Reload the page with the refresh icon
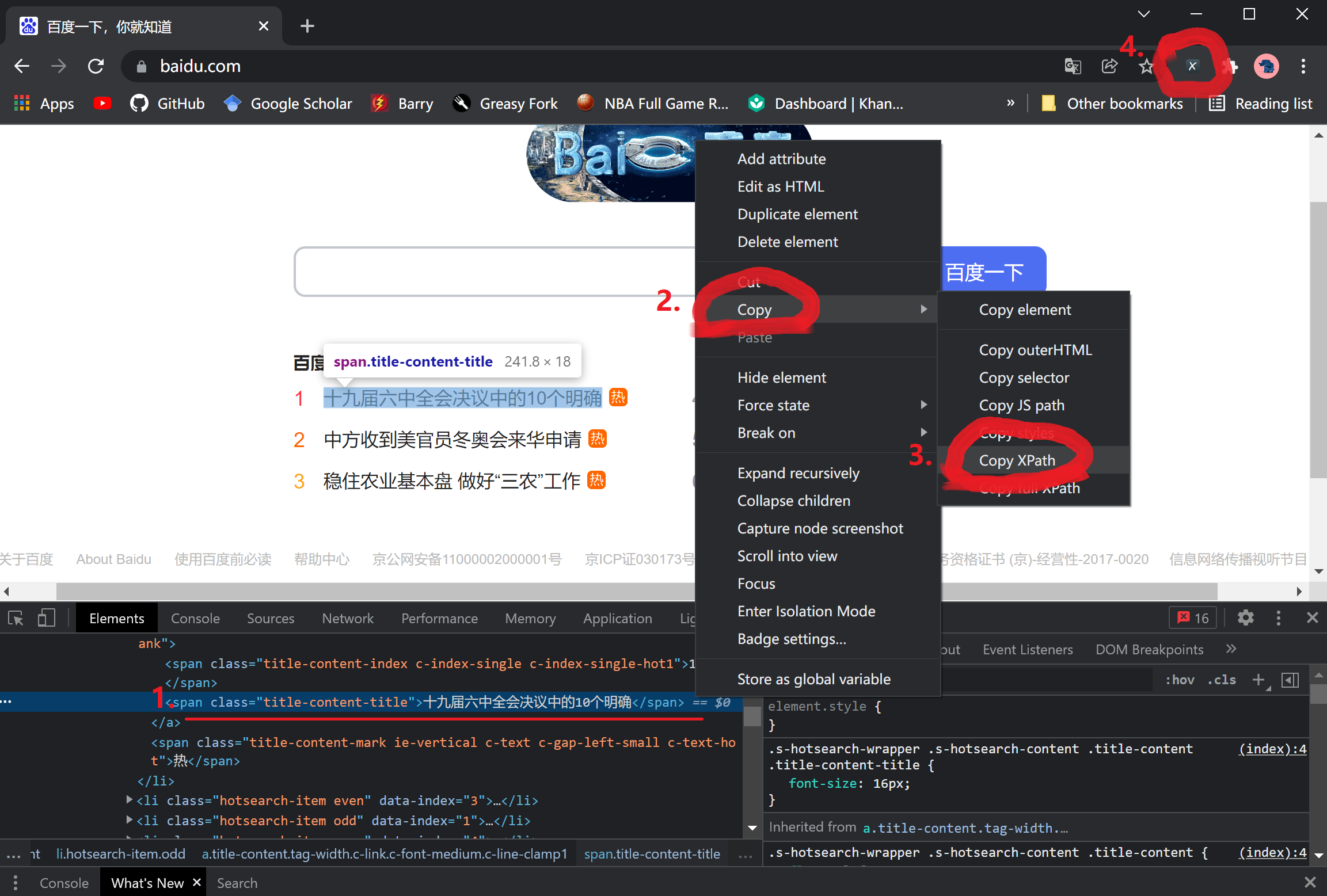Image resolution: width=1327 pixels, height=896 pixels. coord(96,66)
